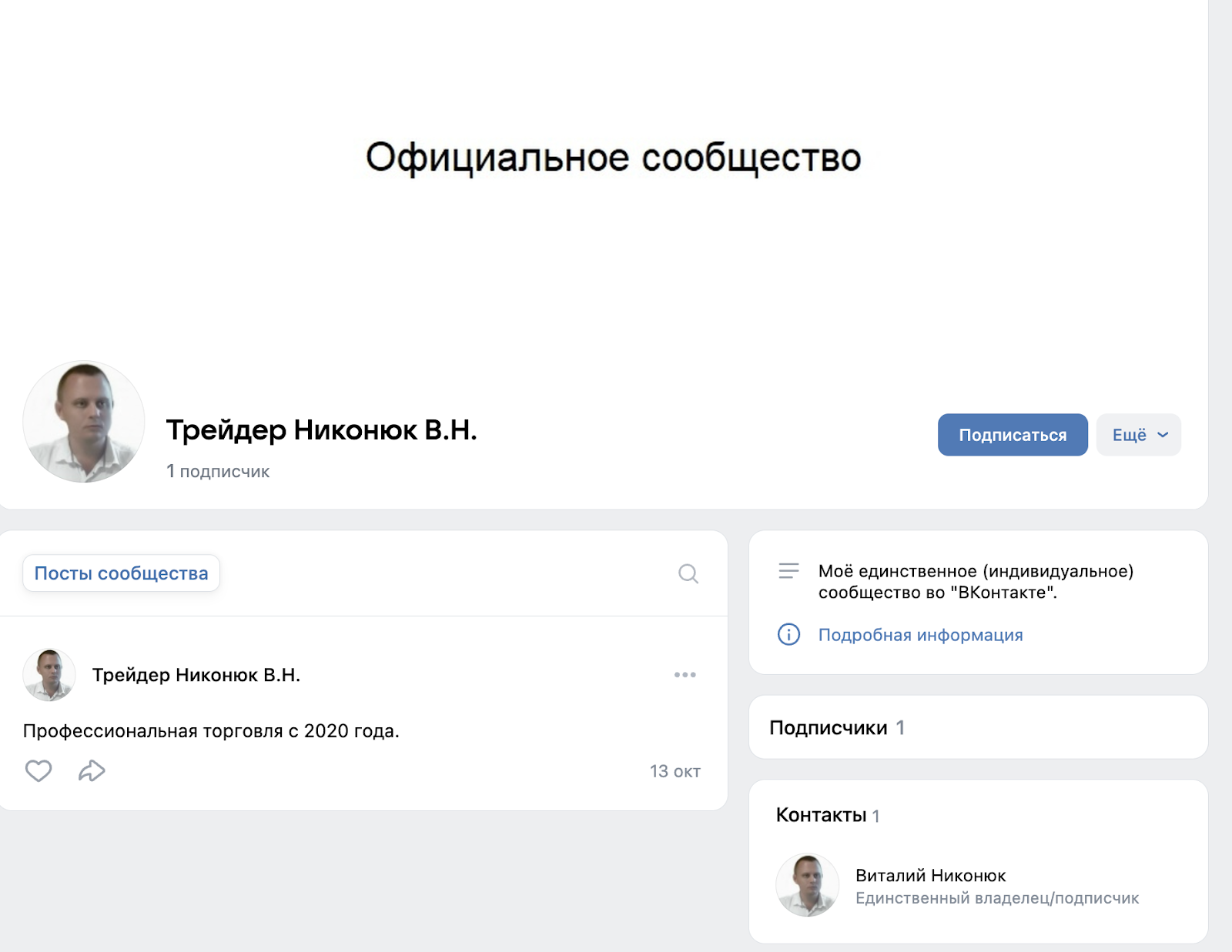
Task: Click the description lines icon in the sidebar
Action: tap(788, 571)
